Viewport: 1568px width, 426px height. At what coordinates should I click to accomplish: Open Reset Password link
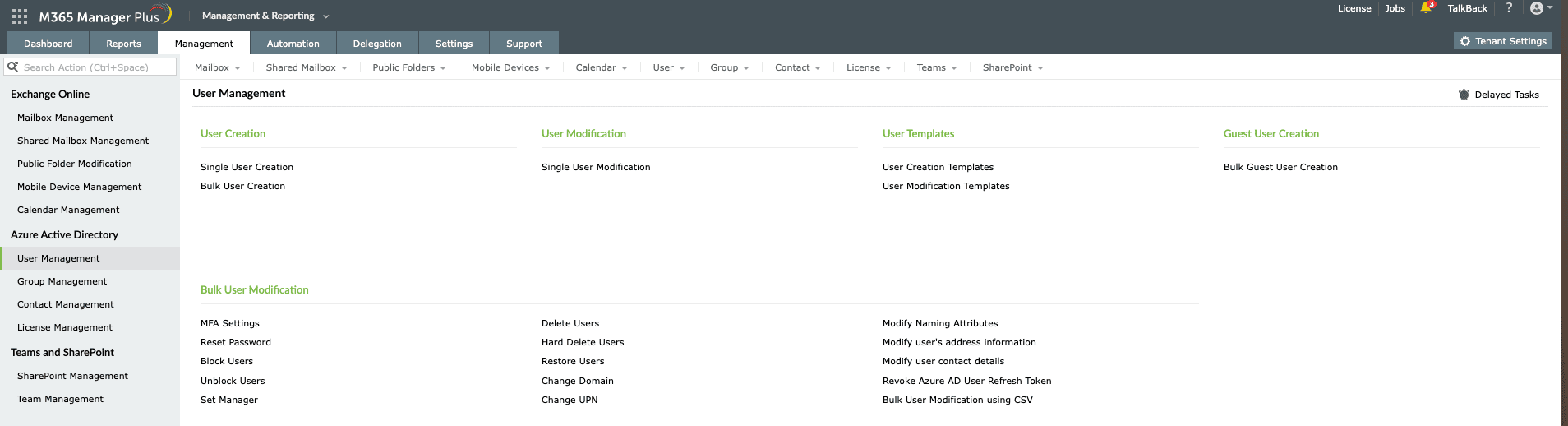(x=236, y=342)
